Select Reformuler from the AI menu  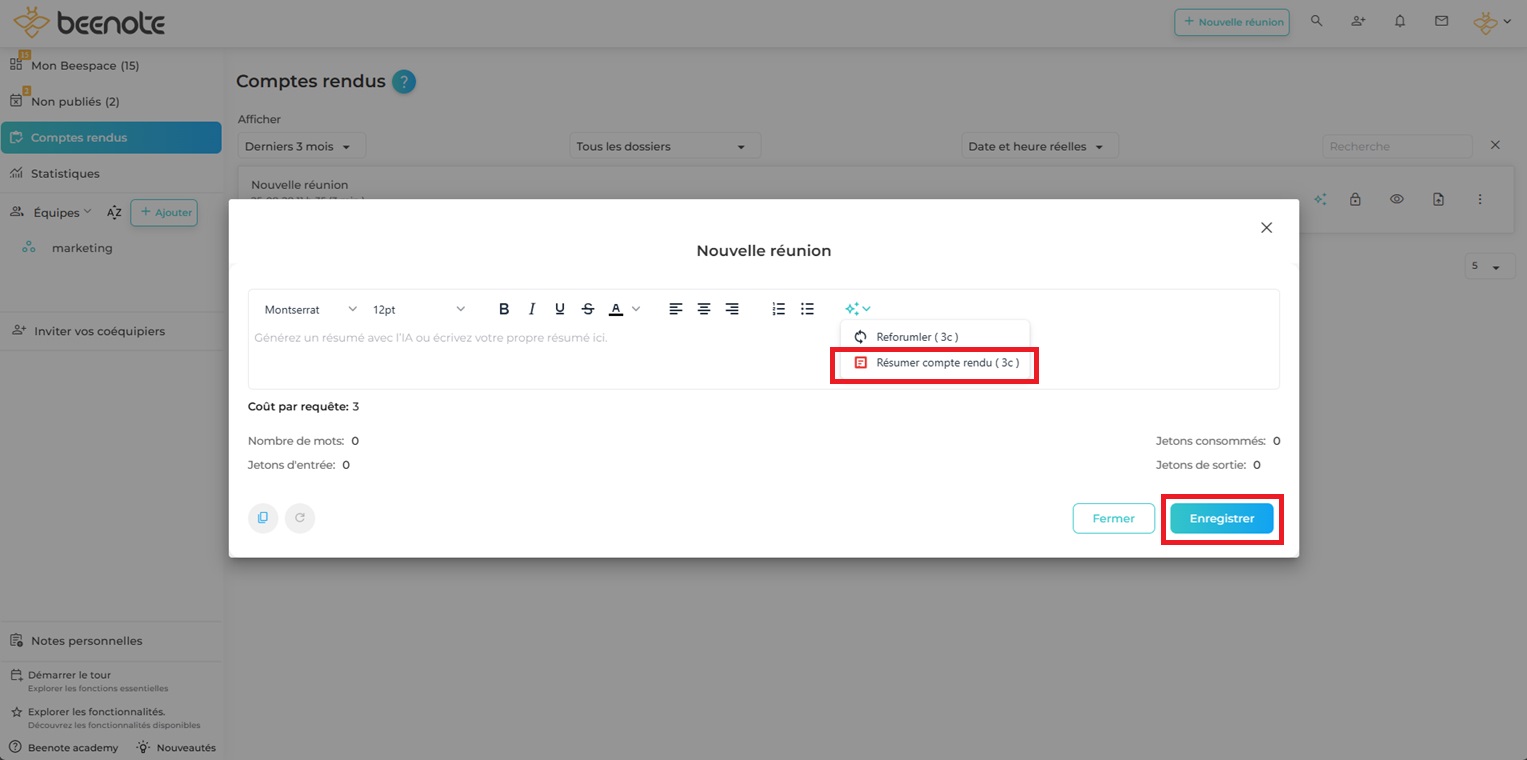tap(916, 337)
